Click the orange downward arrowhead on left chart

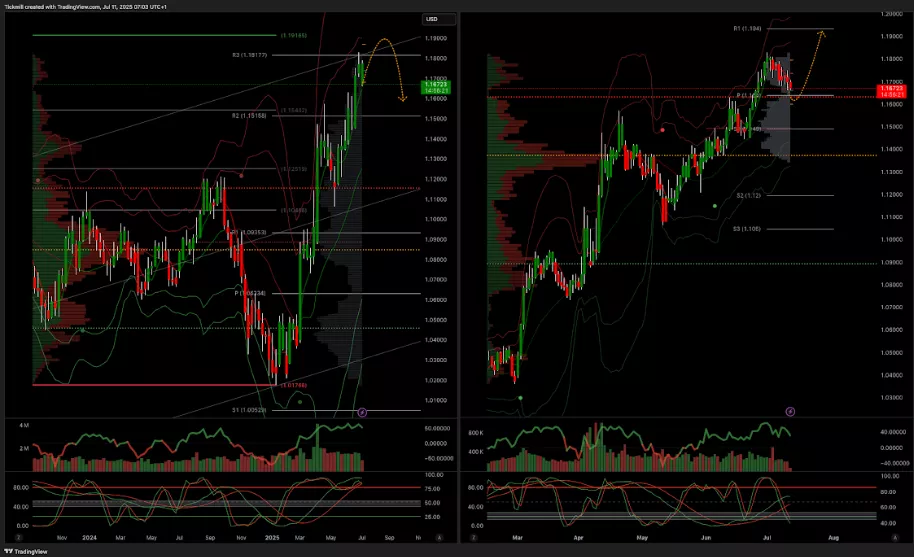(x=402, y=99)
